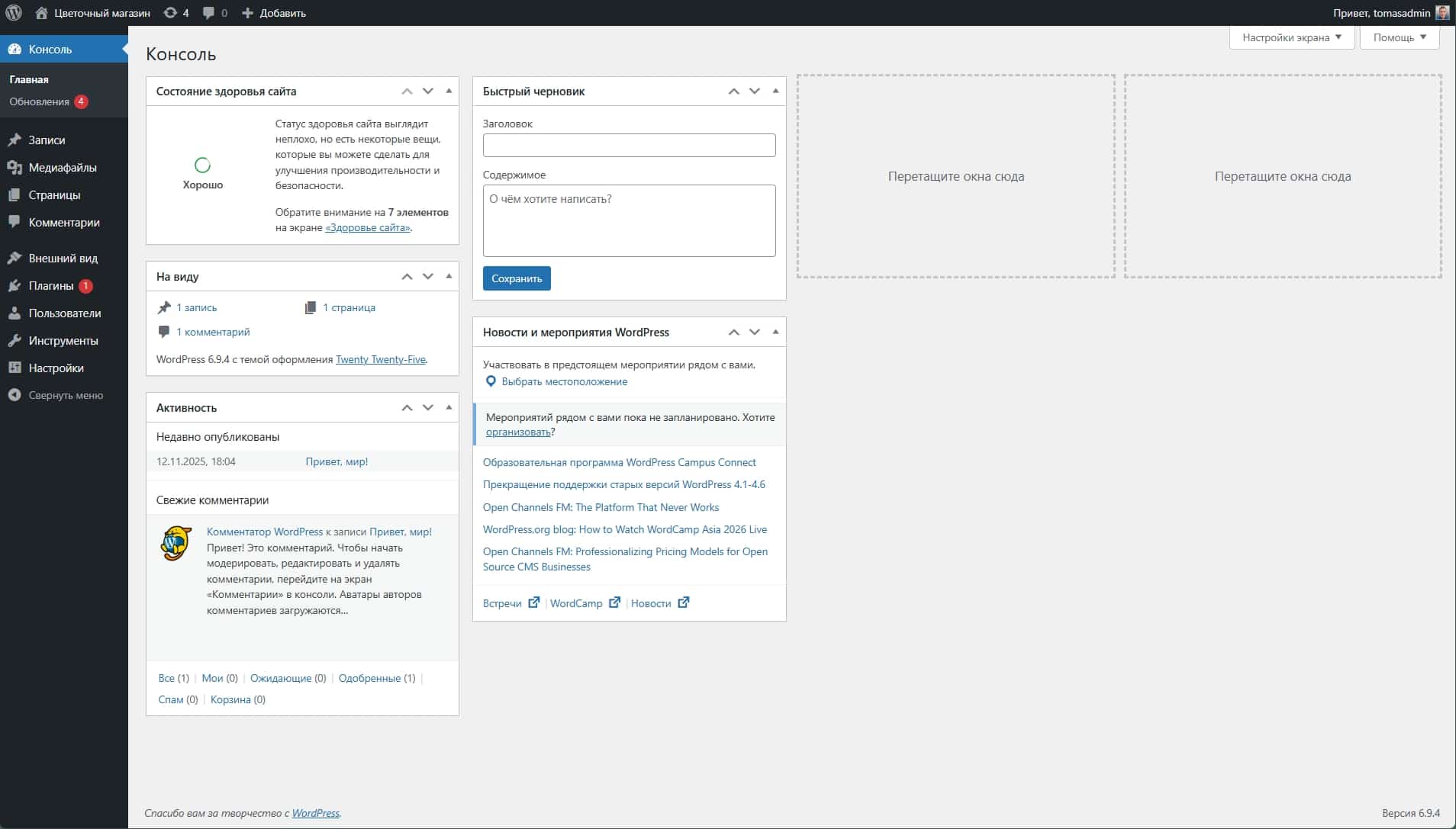Click the brush icon beside Внешний вид

tap(14, 259)
